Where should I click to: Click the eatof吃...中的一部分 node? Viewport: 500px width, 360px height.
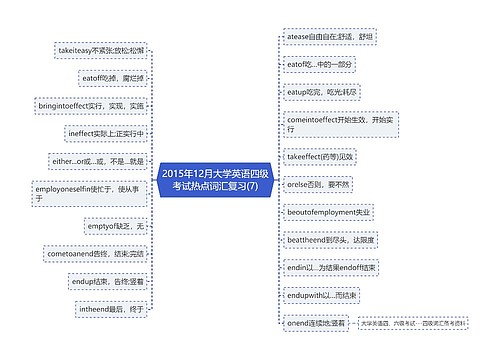pos(319,64)
